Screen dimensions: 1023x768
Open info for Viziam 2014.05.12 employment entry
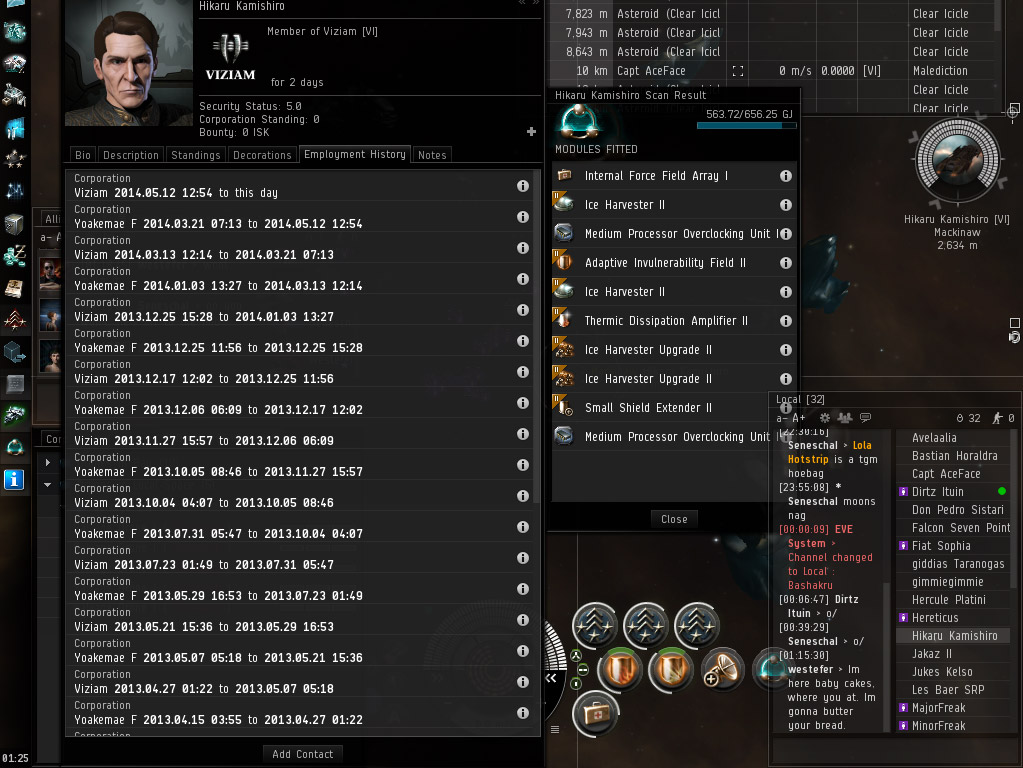[x=523, y=186]
